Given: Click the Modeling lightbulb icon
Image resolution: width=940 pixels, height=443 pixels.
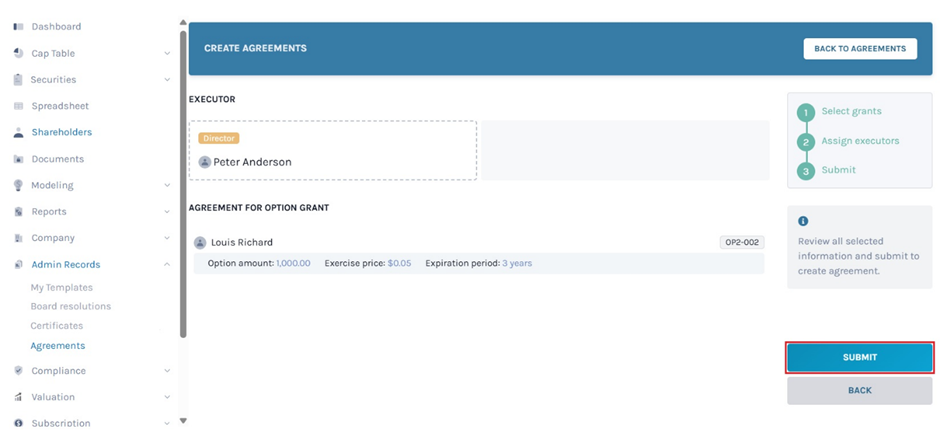Looking at the screenshot, I should tap(18, 185).
